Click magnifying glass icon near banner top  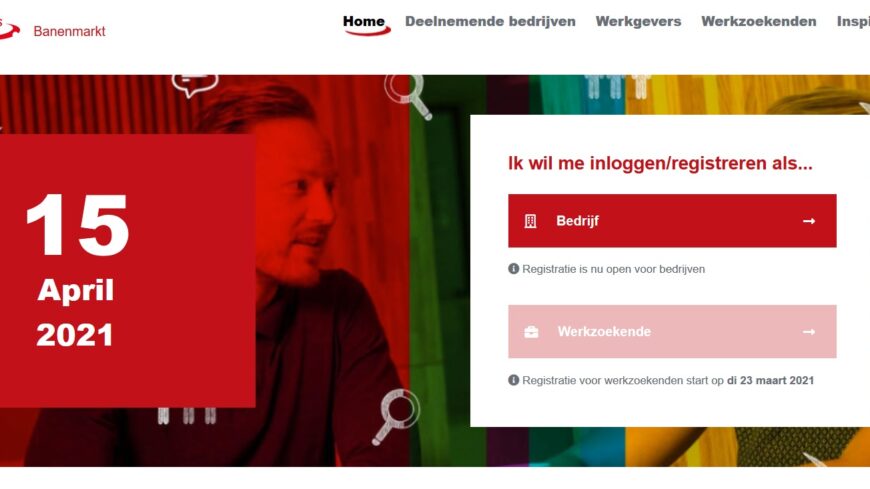point(408,94)
